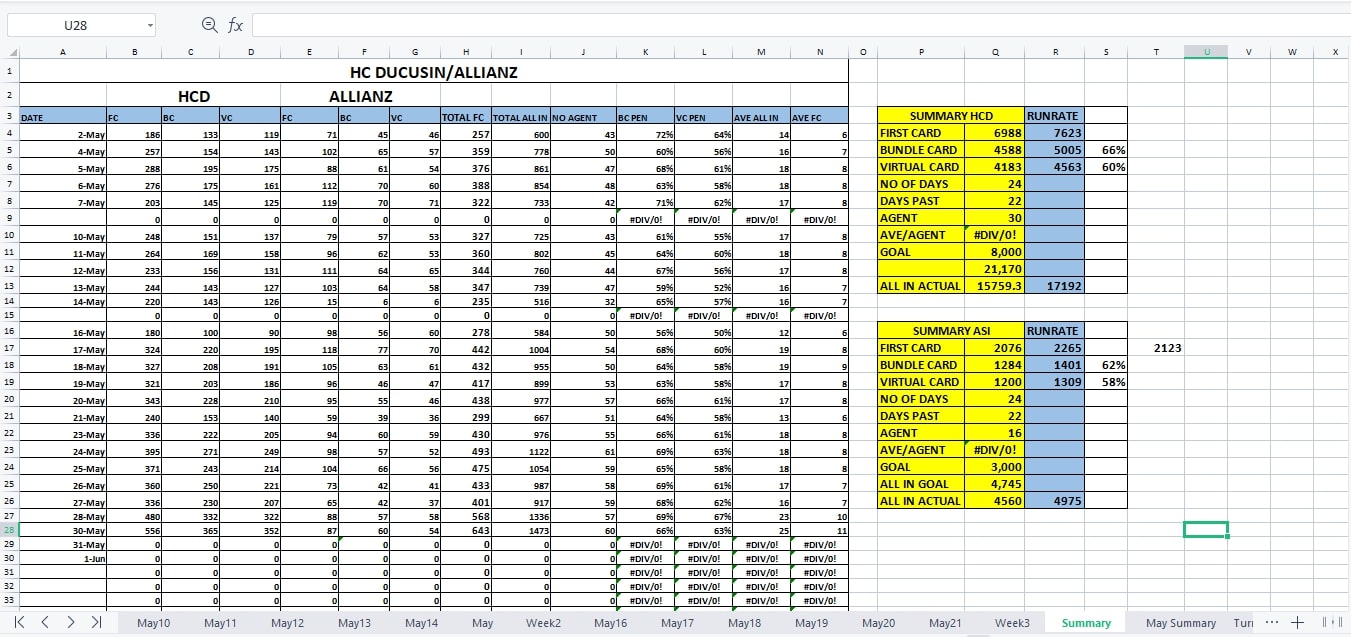Click the zoom magnifier icon near formula bar
The image size is (1351, 637).
click(x=209, y=25)
